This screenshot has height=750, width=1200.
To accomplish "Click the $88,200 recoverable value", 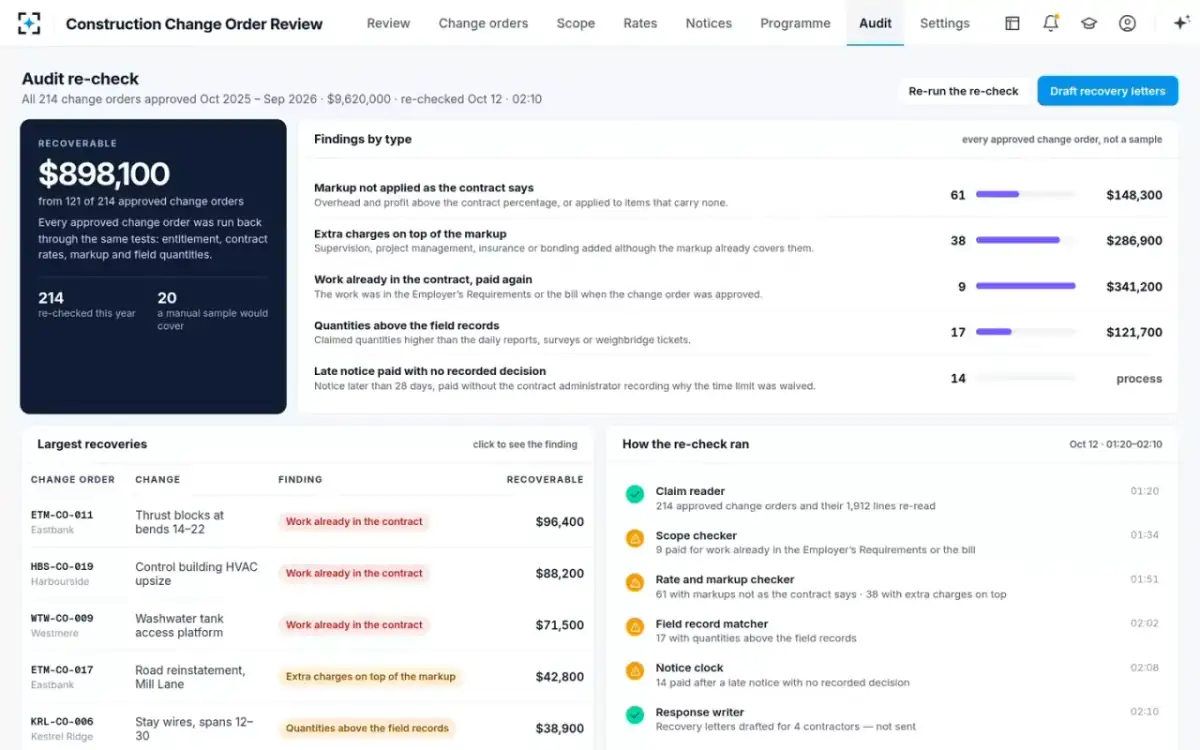I will [x=560, y=574].
